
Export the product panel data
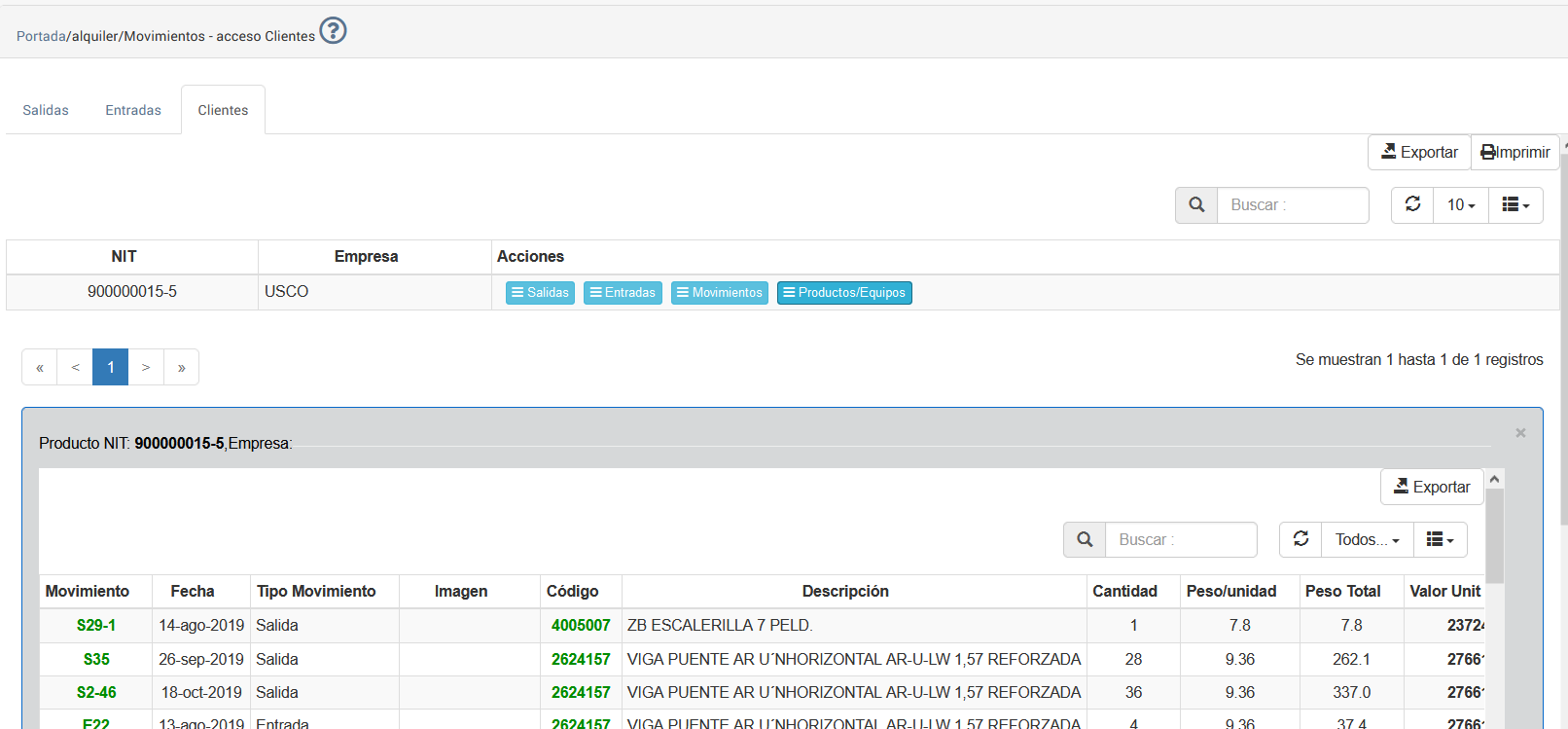pyautogui.click(x=1432, y=487)
